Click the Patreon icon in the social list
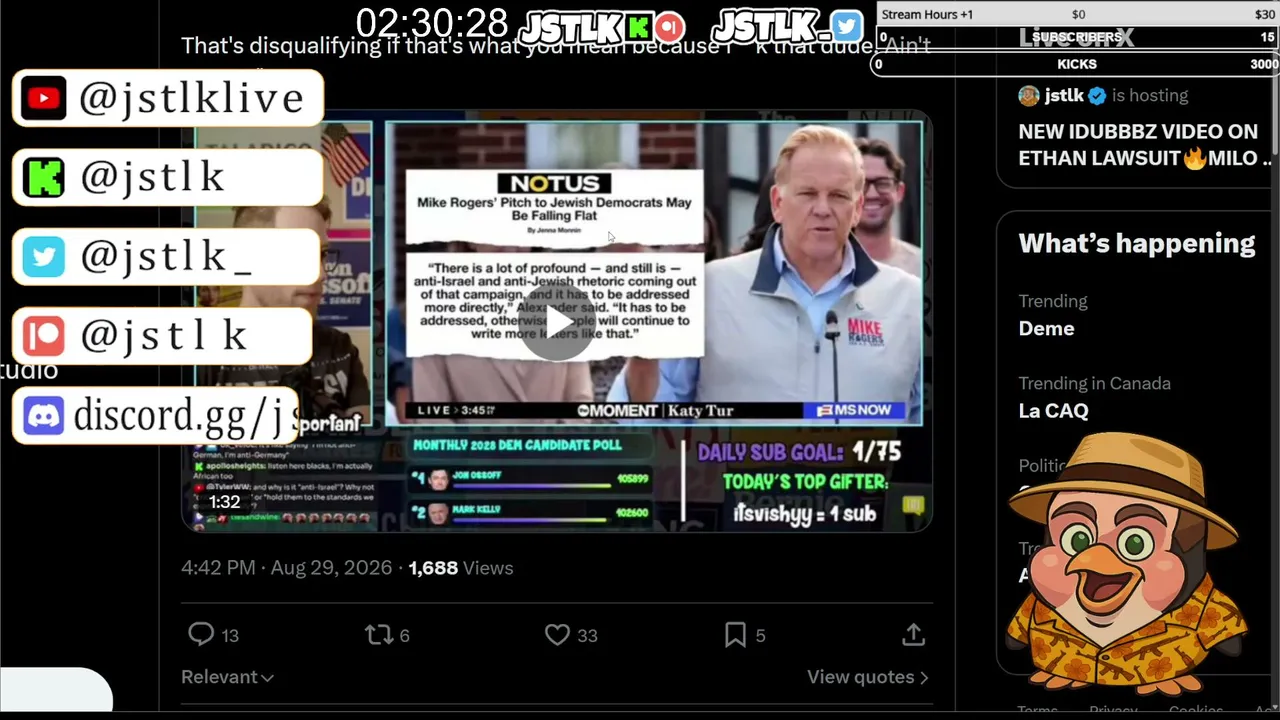 pyautogui.click(x=44, y=336)
